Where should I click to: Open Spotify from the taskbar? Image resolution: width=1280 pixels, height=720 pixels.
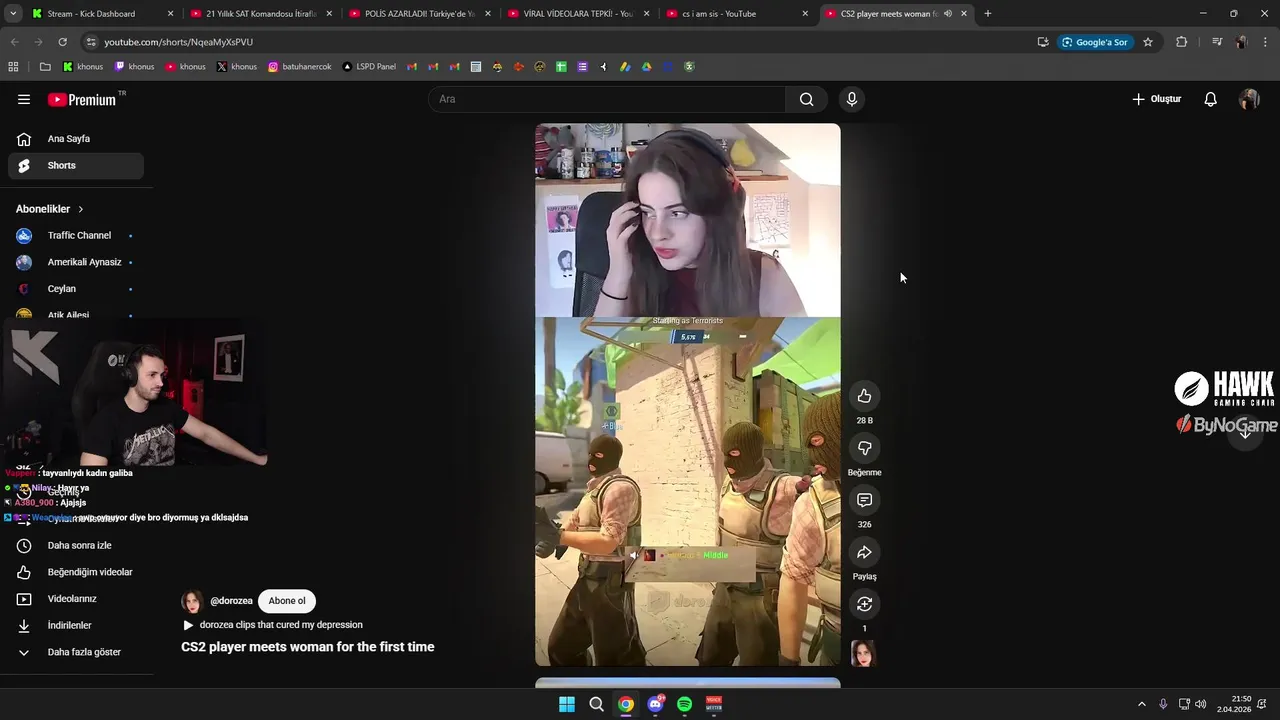[684, 704]
